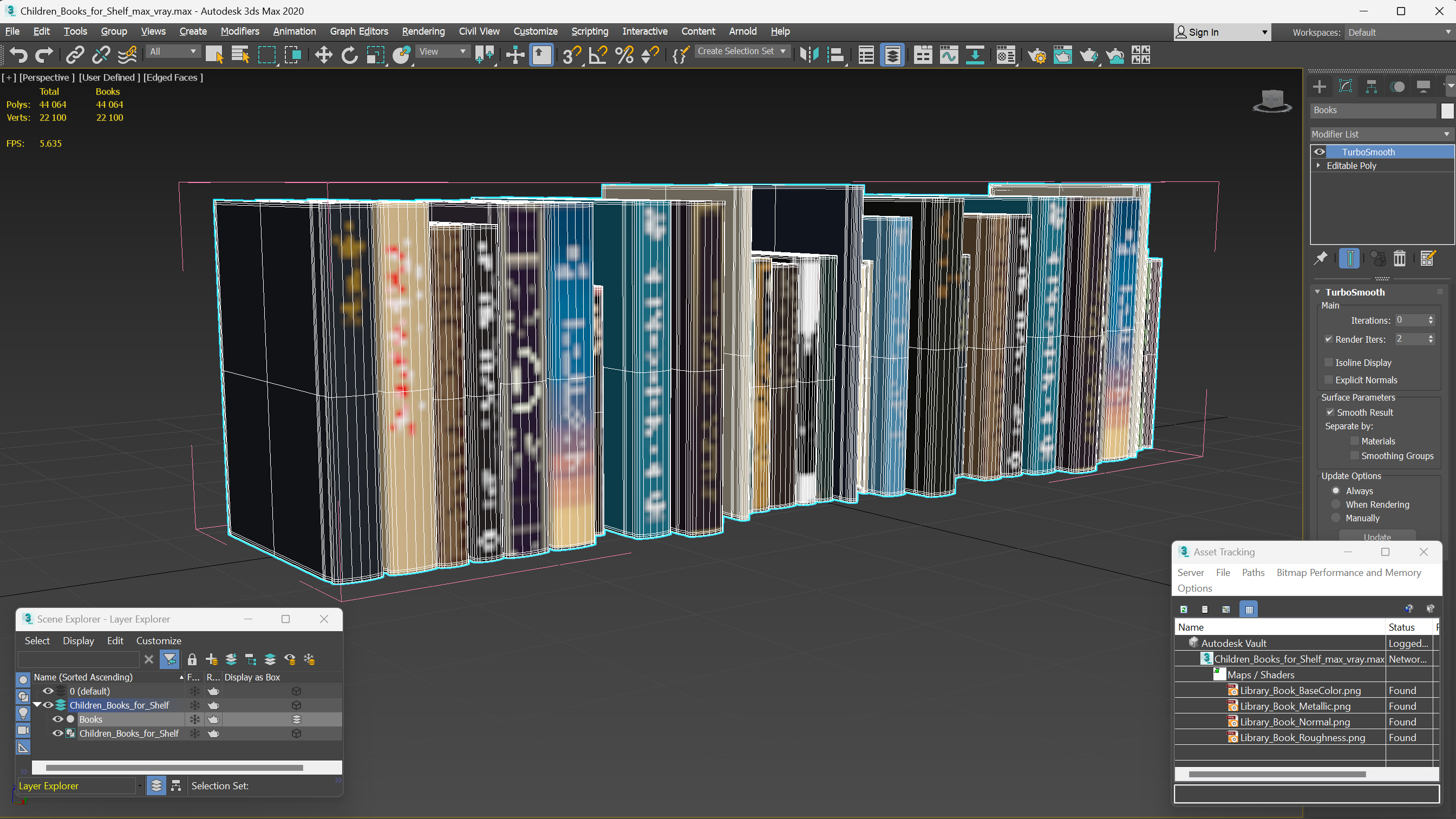
Task: Open Paths menu in Asset Tracking
Action: 1253,573
